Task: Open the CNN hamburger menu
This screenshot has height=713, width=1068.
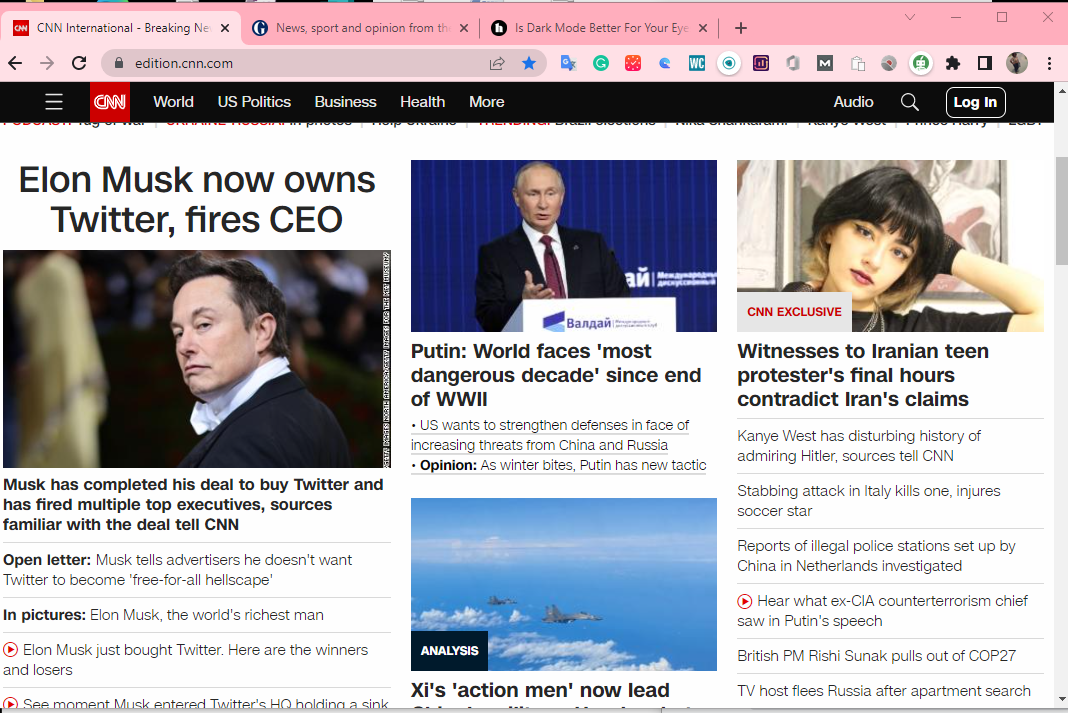Action: pyautogui.click(x=54, y=102)
